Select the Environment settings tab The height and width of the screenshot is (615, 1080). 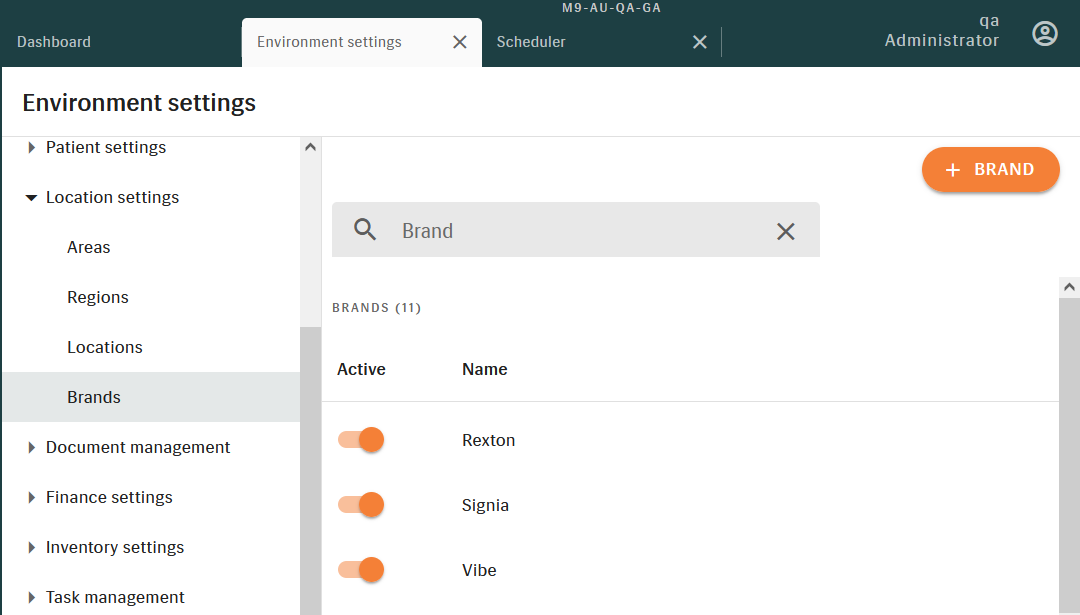[x=329, y=42]
